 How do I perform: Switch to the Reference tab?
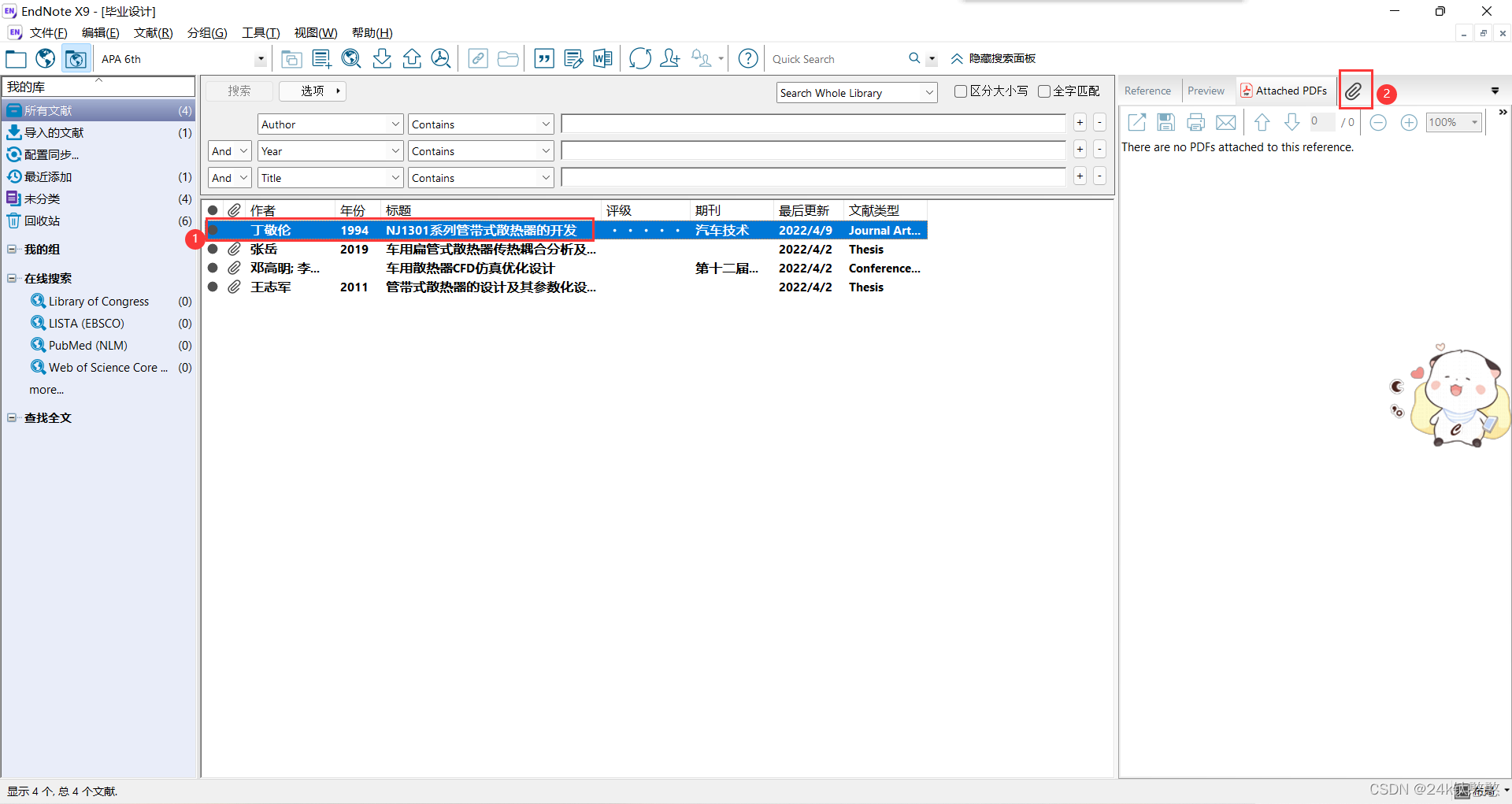click(1147, 91)
